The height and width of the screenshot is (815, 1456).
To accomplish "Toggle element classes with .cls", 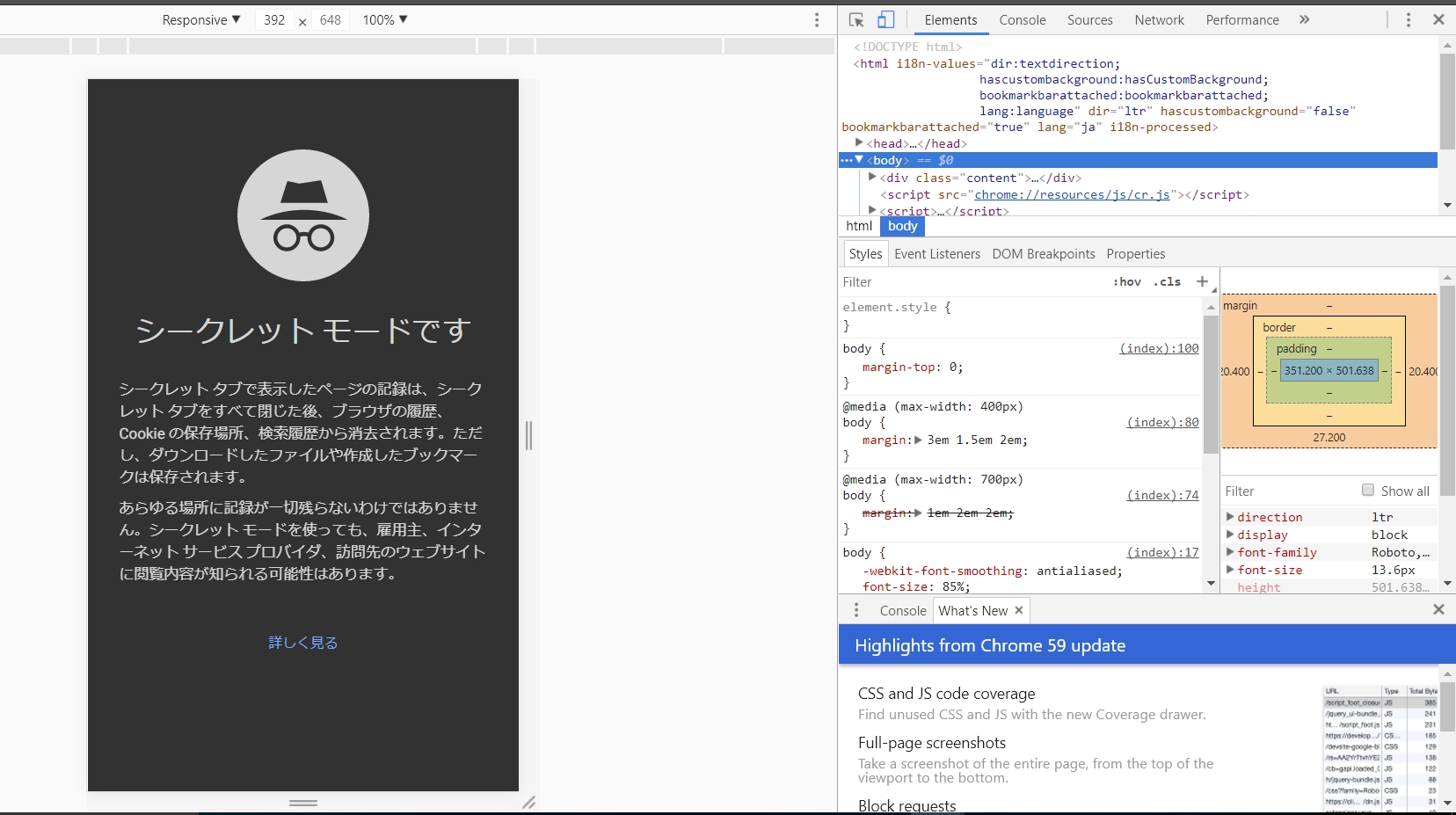I will [x=1167, y=282].
